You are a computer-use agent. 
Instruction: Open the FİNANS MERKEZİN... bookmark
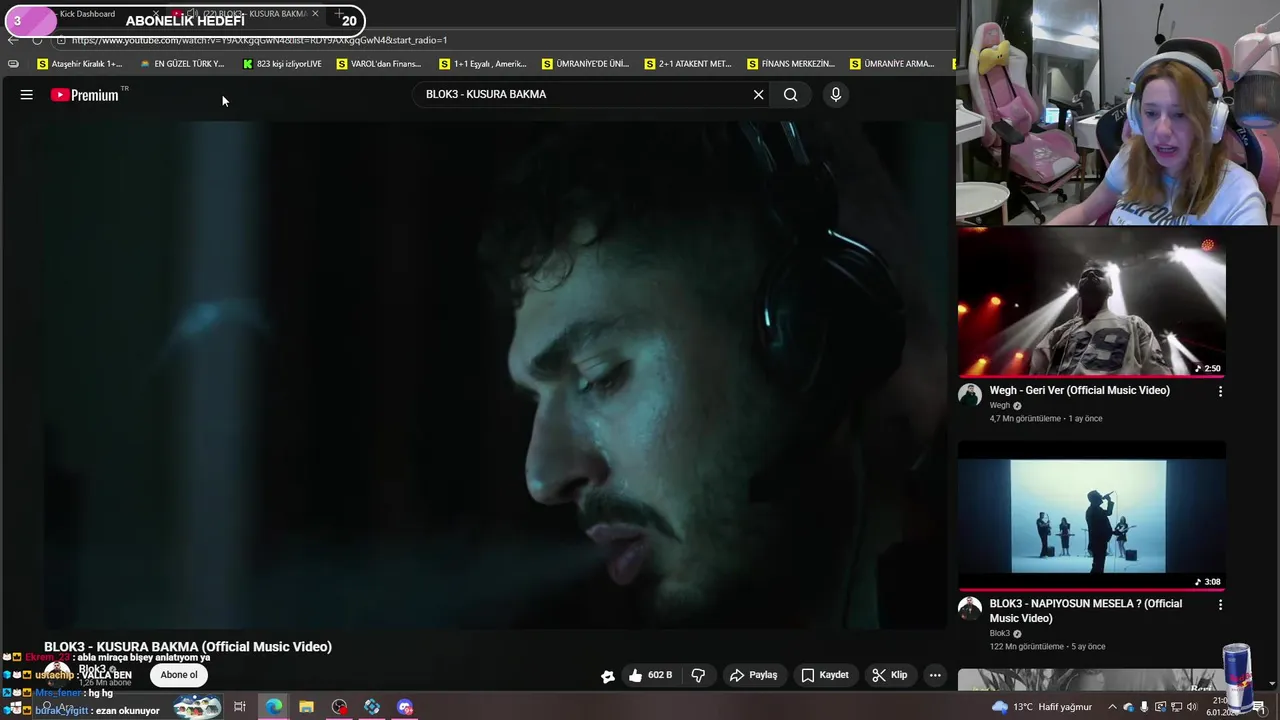(x=791, y=64)
